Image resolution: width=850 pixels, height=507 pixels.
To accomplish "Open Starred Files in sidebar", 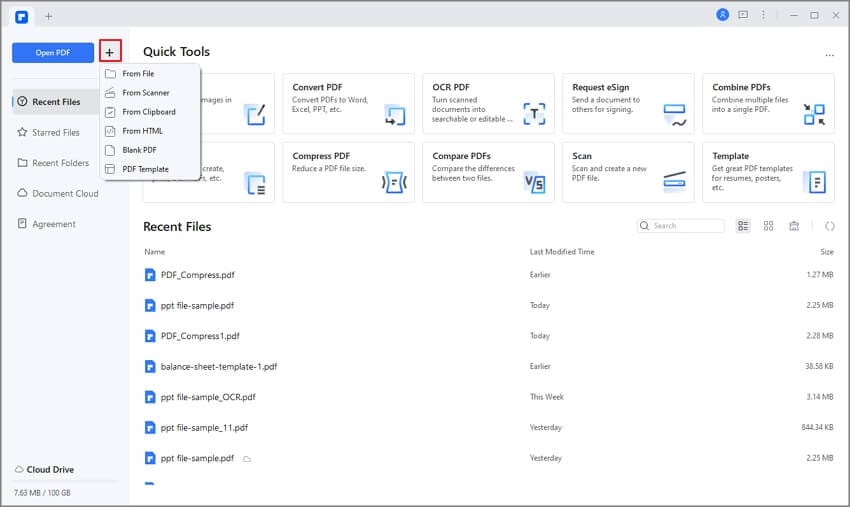I will pos(56,132).
